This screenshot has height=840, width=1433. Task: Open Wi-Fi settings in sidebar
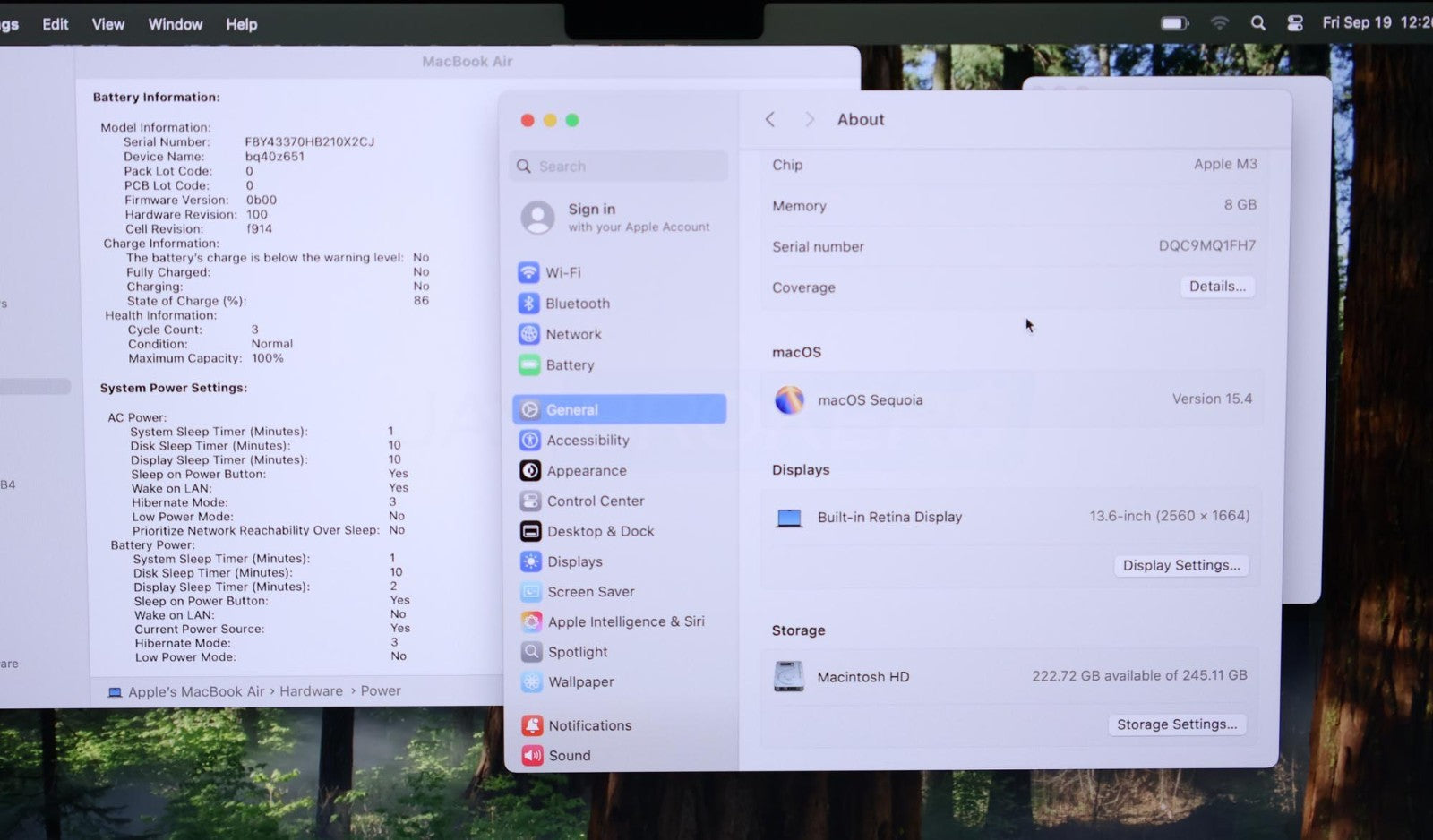(x=562, y=272)
